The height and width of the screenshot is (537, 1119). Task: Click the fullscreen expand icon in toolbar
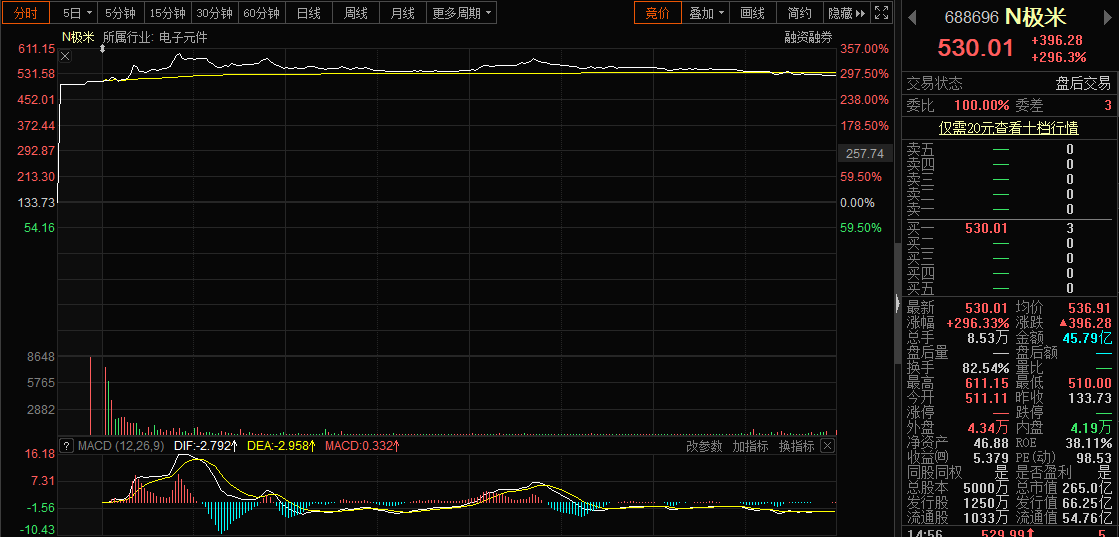(x=880, y=13)
